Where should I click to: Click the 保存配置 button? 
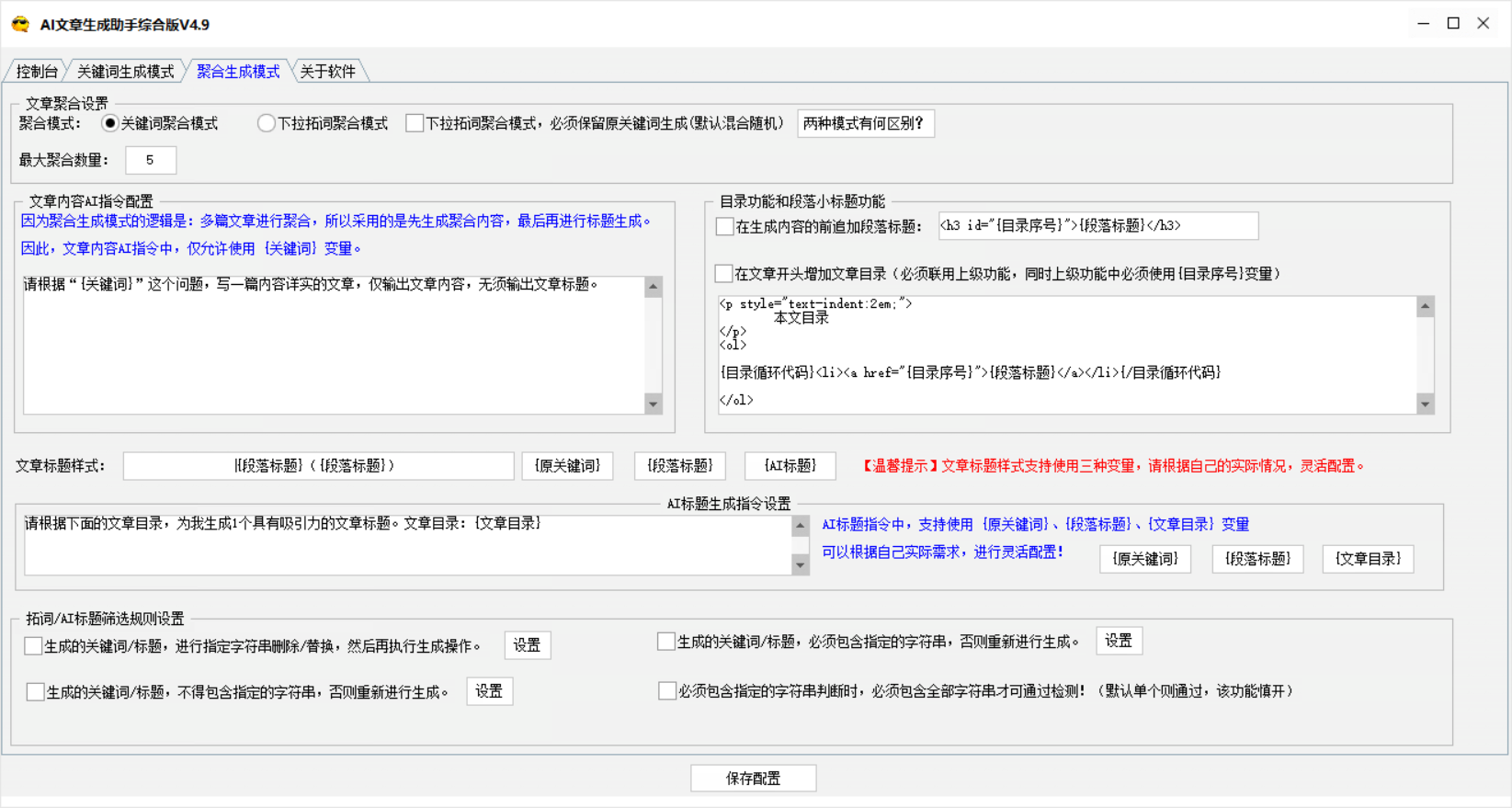[x=754, y=779]
